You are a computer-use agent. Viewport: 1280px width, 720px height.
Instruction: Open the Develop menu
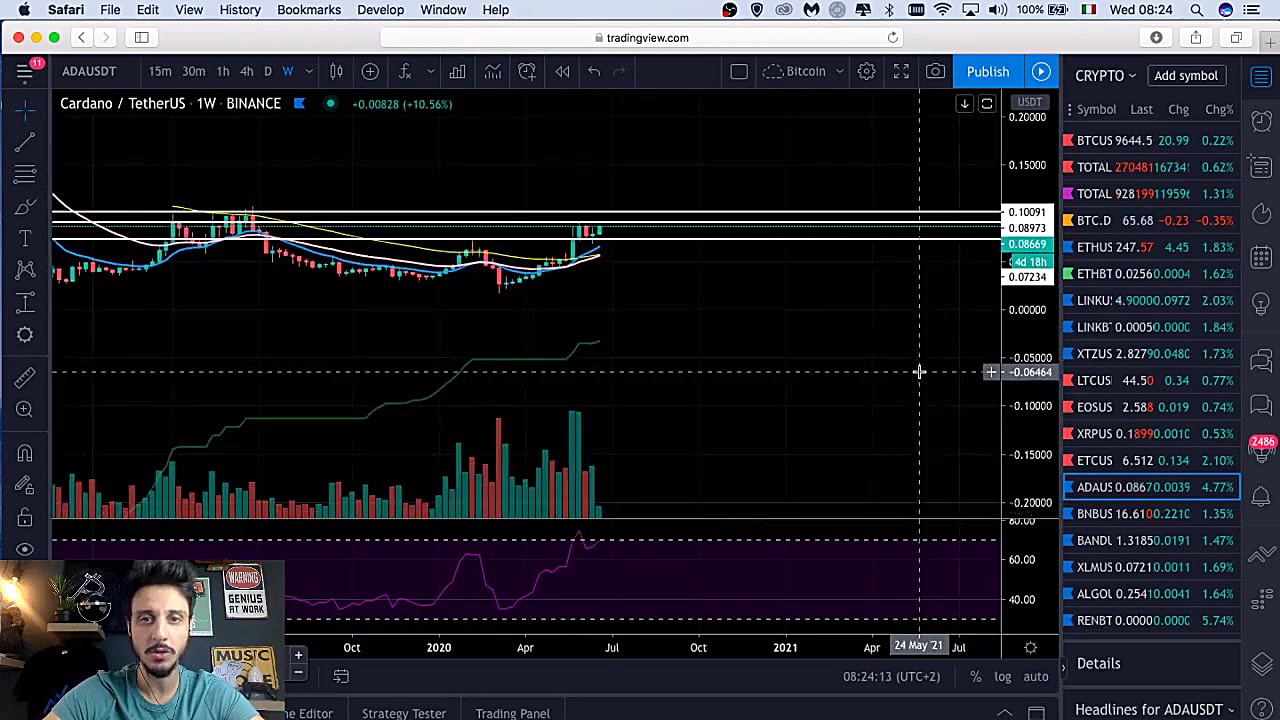381,10
